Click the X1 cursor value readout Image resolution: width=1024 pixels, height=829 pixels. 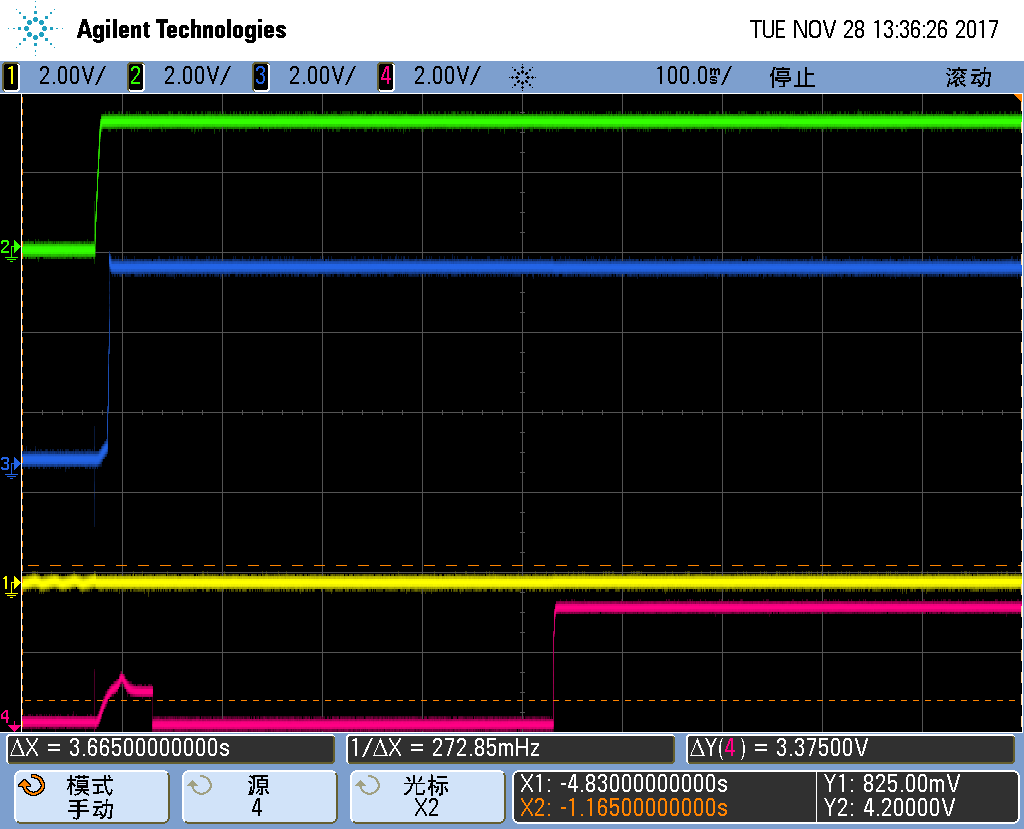(624, 783)
